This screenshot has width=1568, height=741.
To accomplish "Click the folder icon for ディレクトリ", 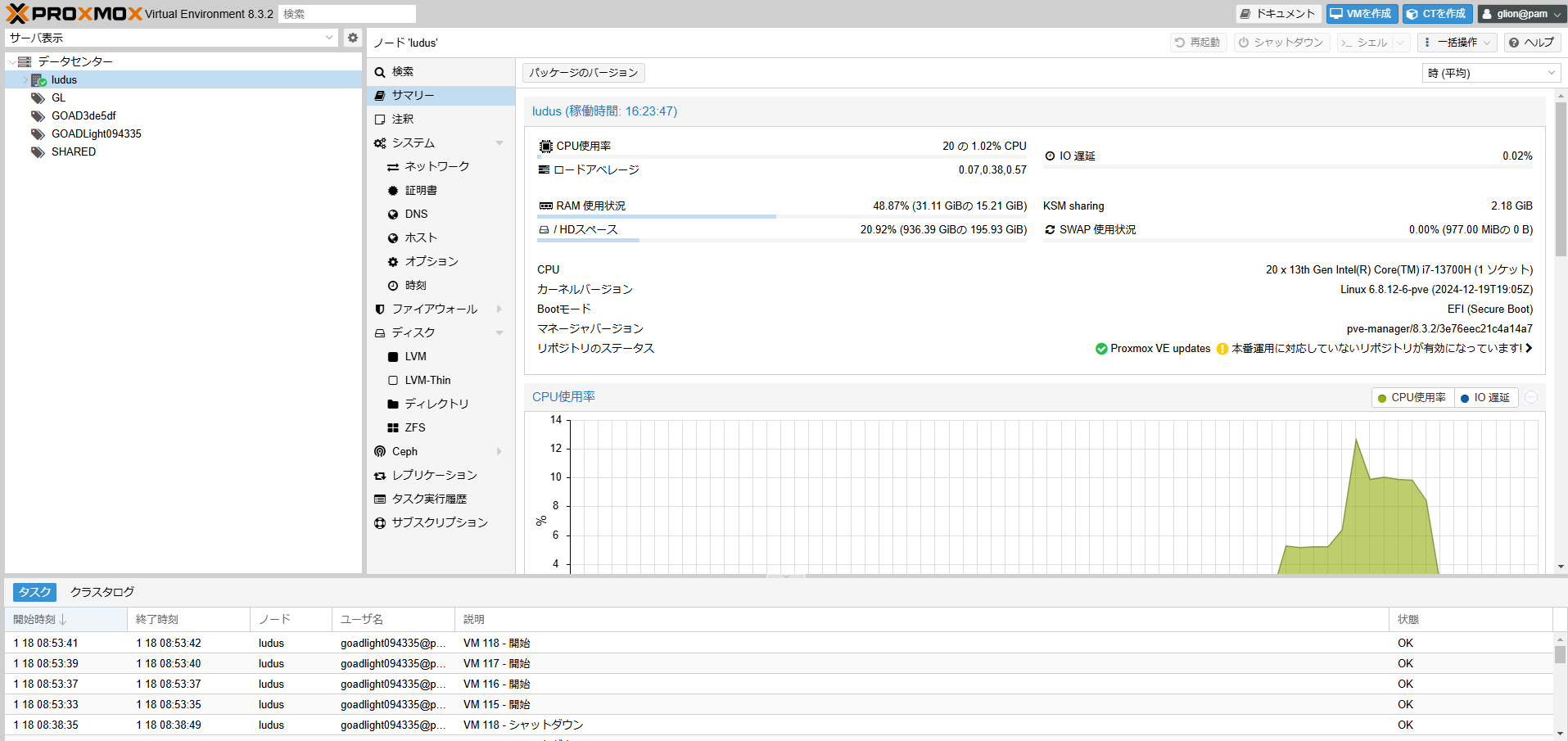I will [x=393, y=404].
